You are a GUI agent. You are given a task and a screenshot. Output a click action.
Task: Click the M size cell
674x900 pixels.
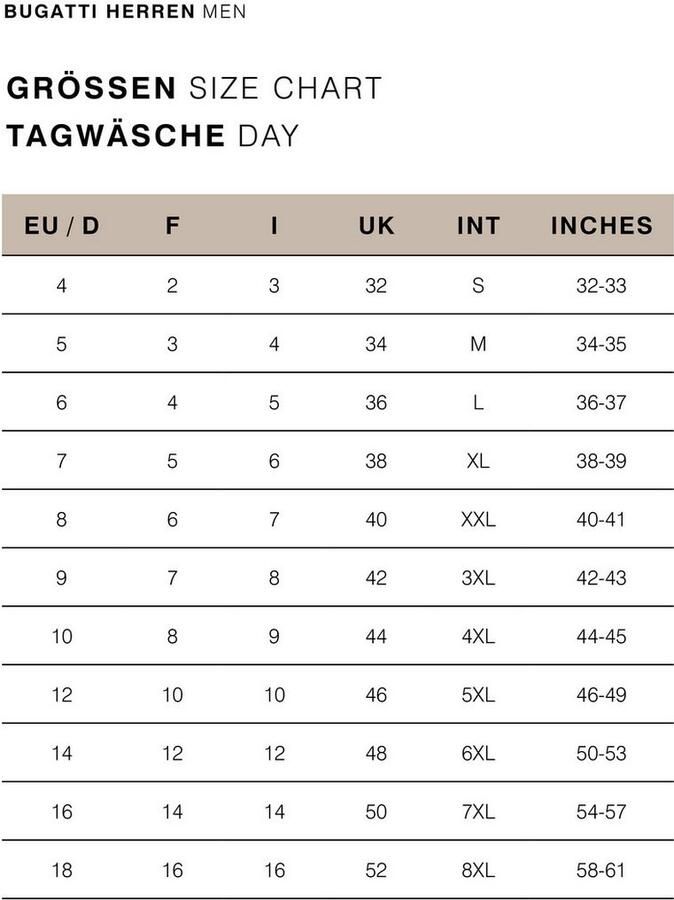[478, 344]
